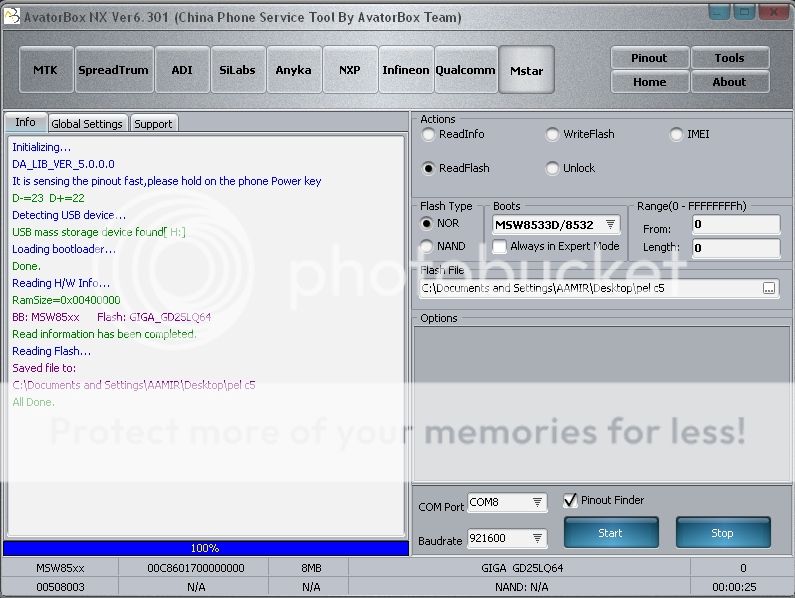The width and height of the screenshot is (795, 598).
Task: Uncheck the Pinout Finder checkbox
Action: pos(570,500)
